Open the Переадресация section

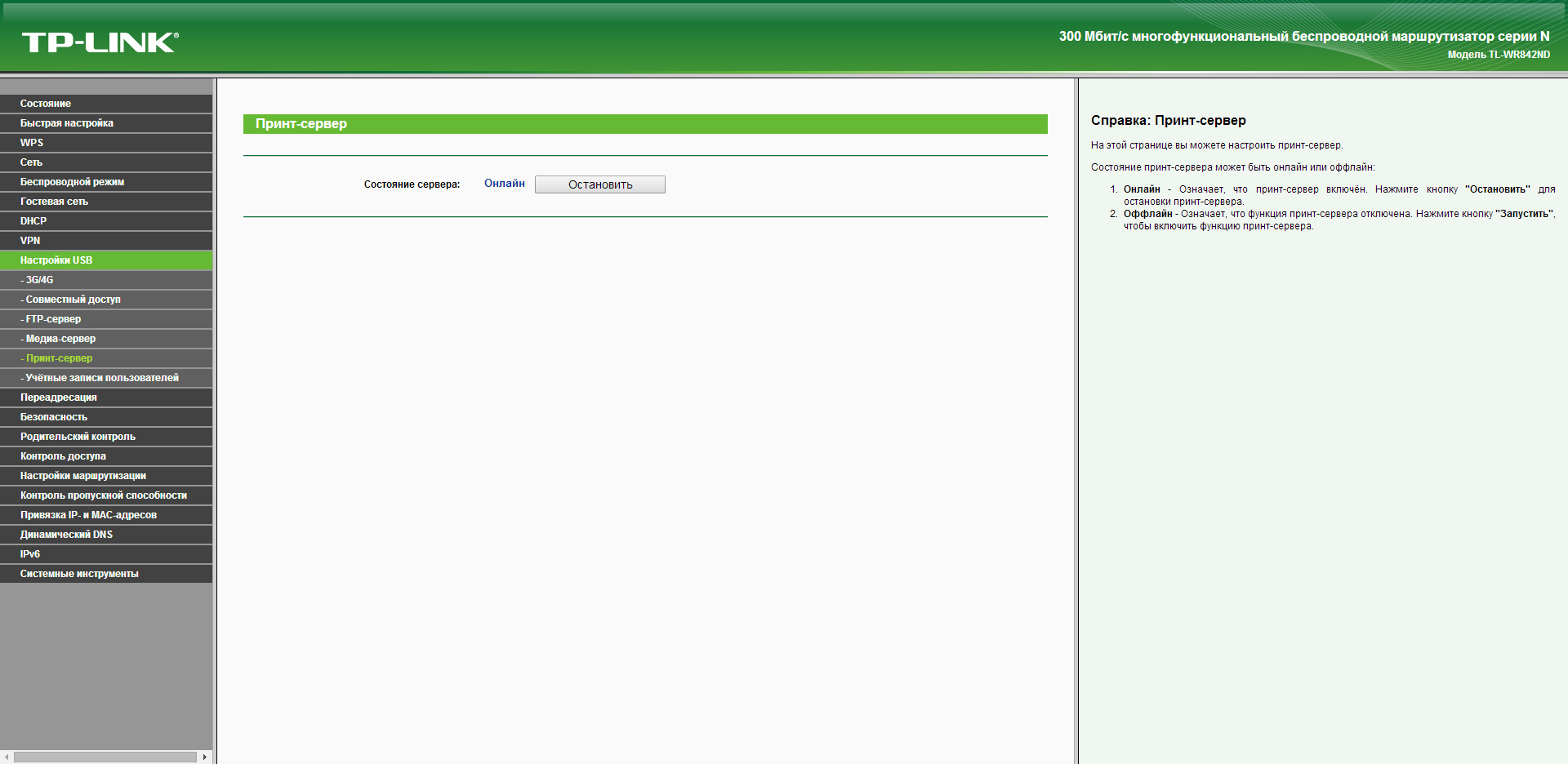(106, 398)
